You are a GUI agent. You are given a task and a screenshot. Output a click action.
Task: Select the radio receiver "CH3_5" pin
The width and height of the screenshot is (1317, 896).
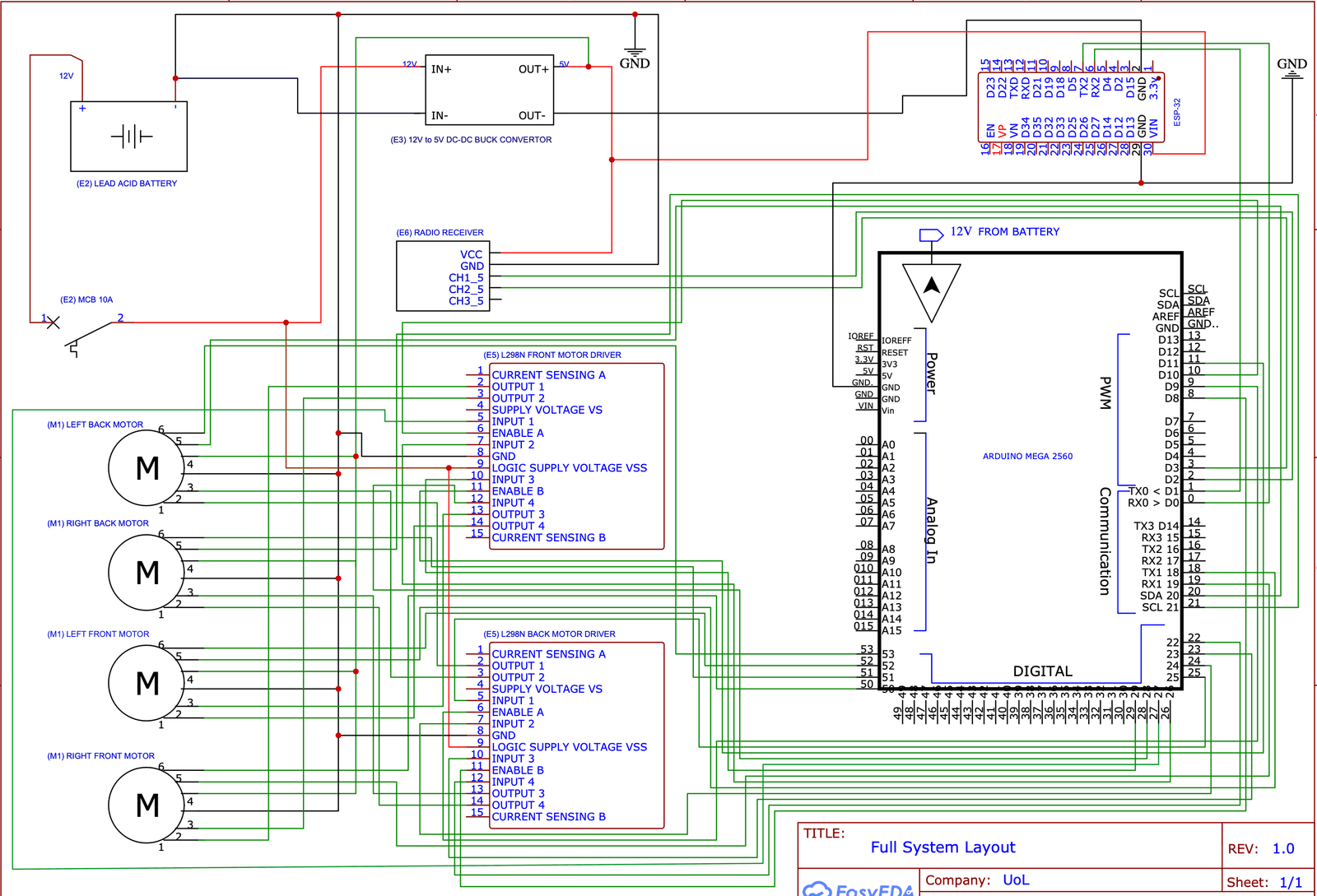click(466, 301)
